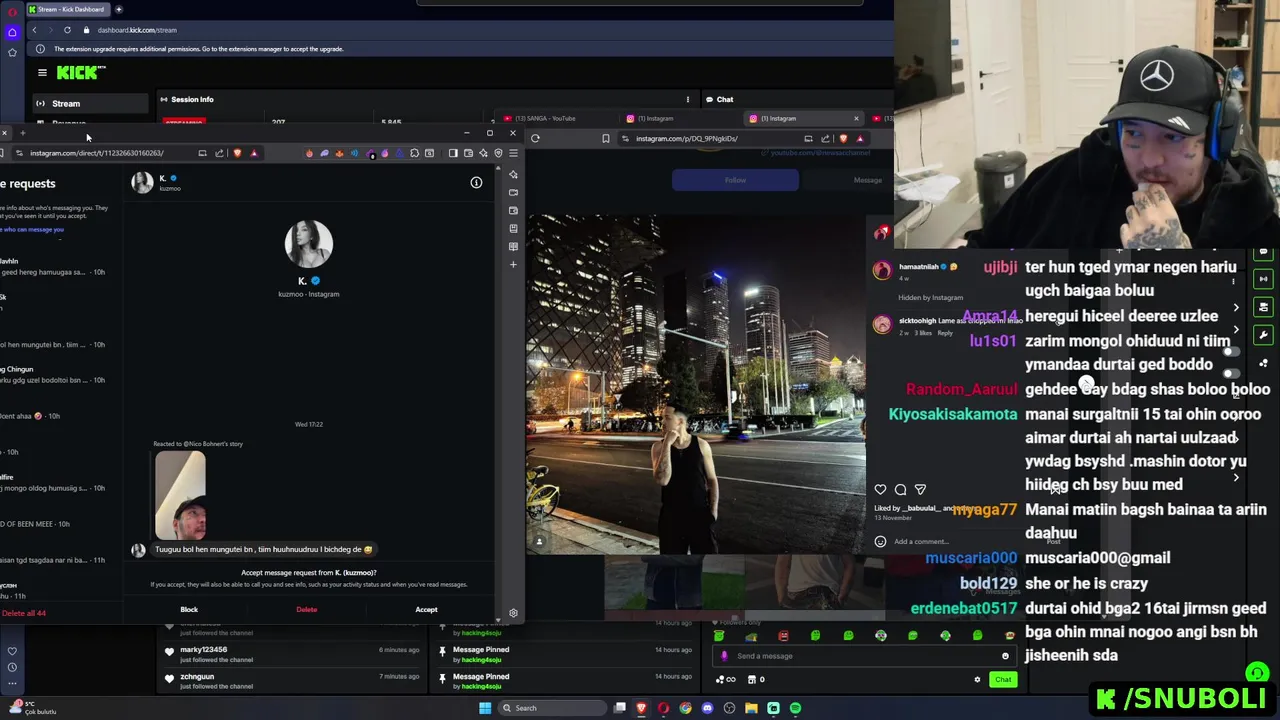Open the weather widget on the taskbar
The width and height of the screenshot is (1280, 720).
[x=32, y=708]
